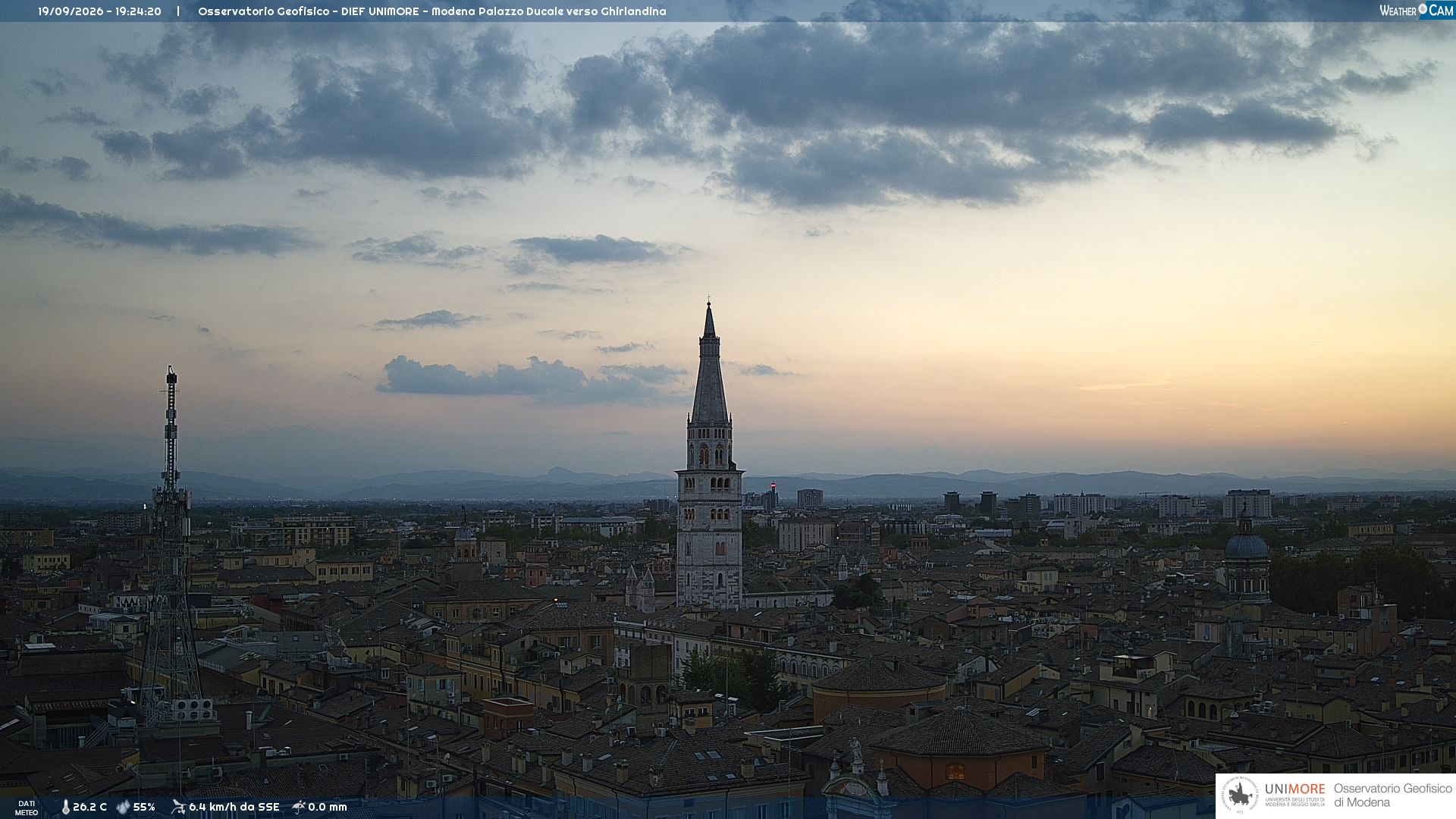Click the humidity droplets icon
This screenshot has width=1456, height=819.
(x=123, y=808)
